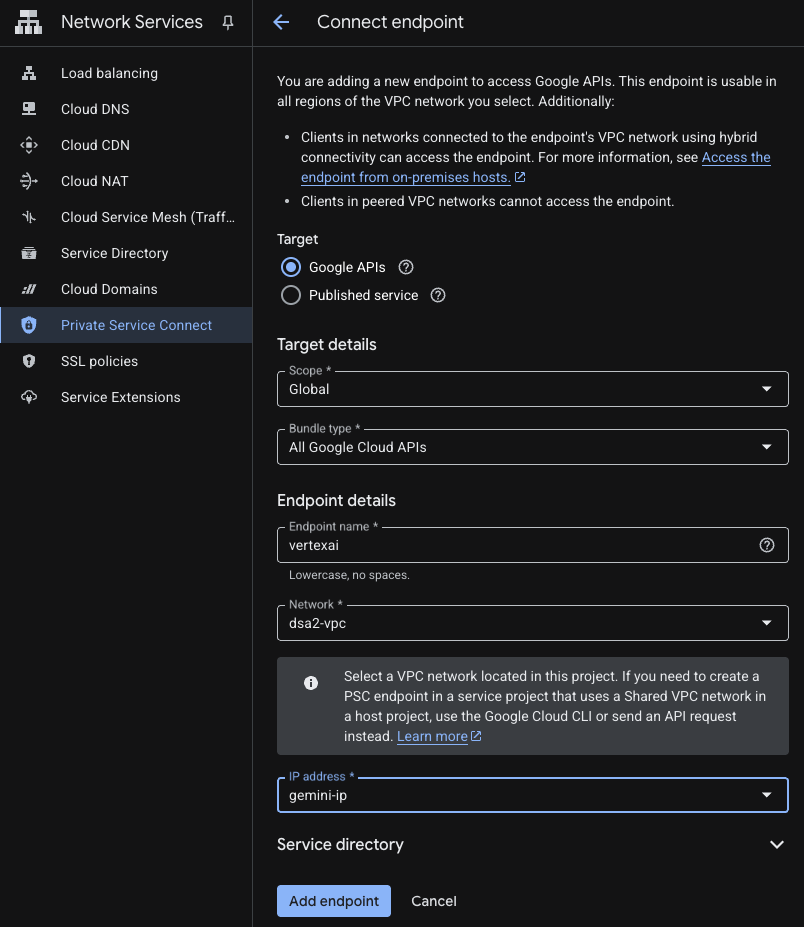Screen dimensions: 804x927
Task: Click the Private Service Connect shield icon
Action: pos(29,325)
